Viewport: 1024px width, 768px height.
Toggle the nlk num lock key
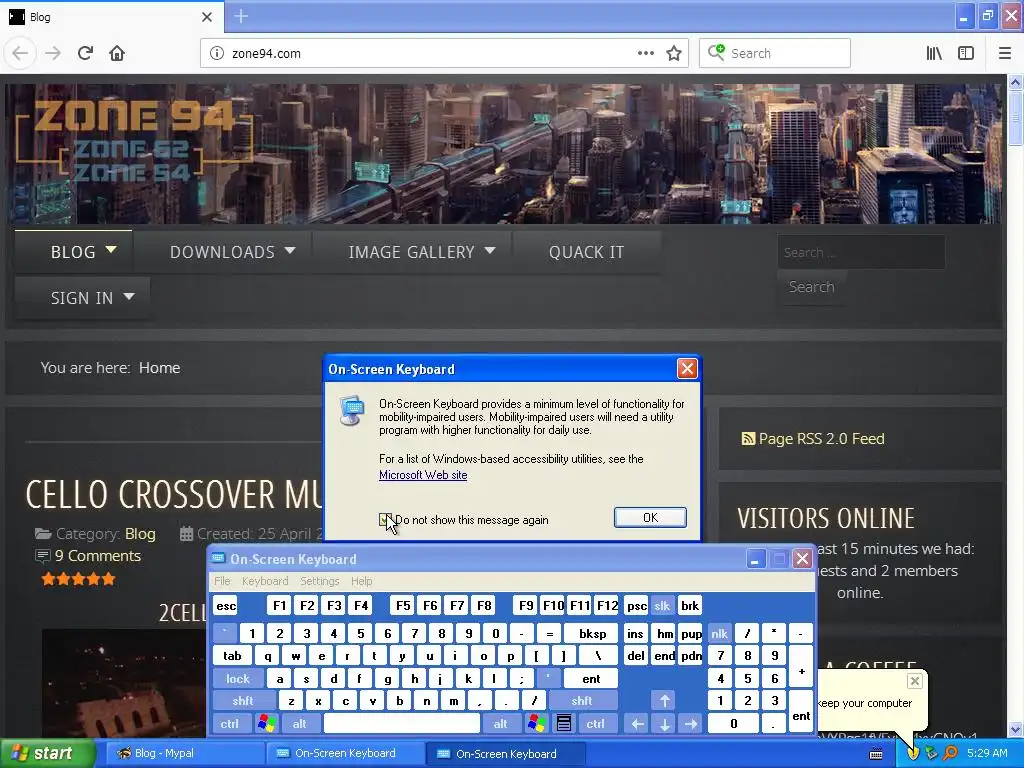720,633
